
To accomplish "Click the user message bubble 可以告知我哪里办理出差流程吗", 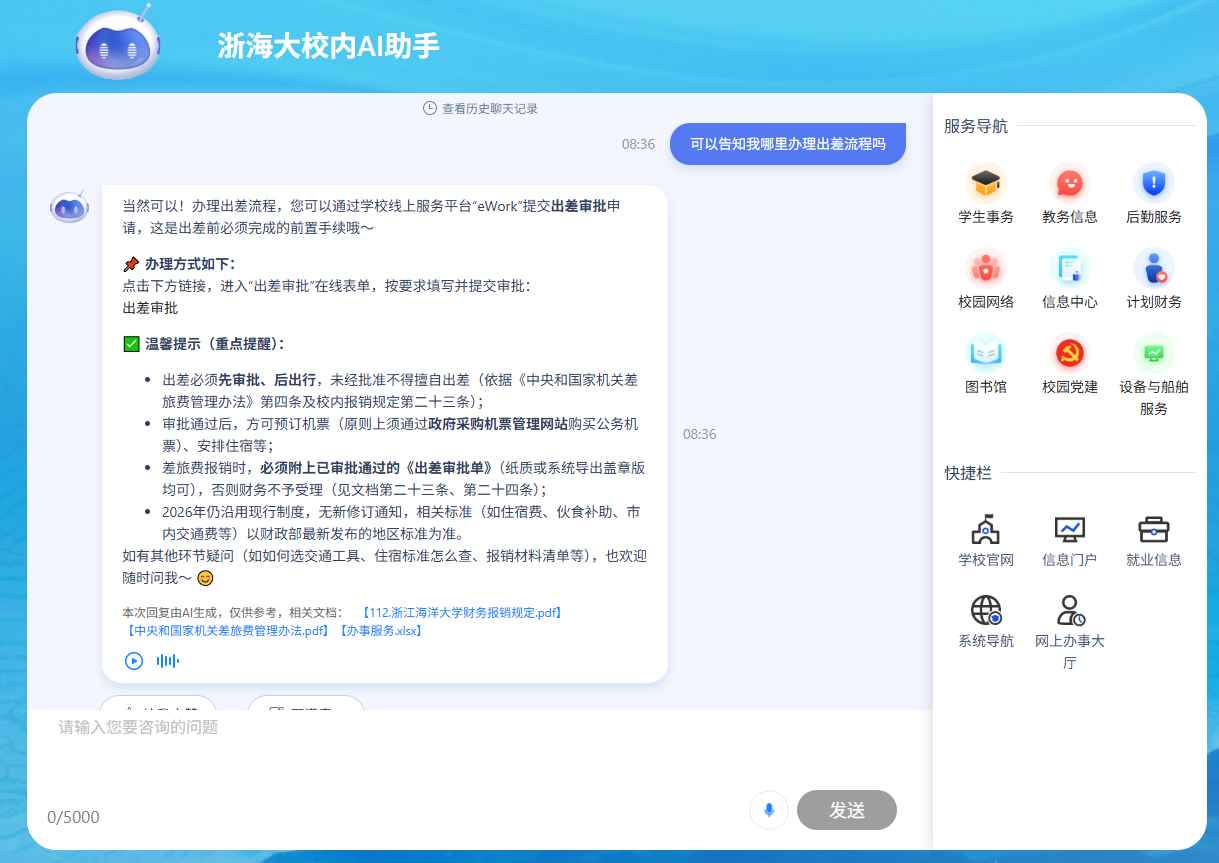I will coord(788,144).
